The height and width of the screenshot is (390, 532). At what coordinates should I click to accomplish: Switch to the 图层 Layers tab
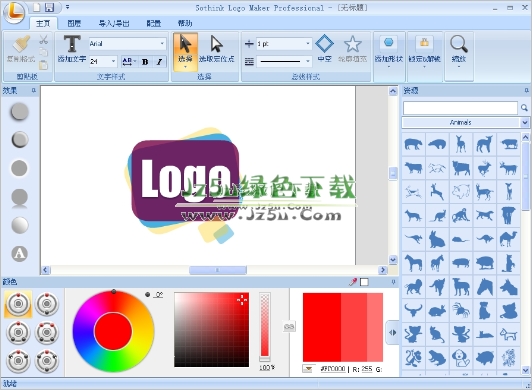[74, 23]
